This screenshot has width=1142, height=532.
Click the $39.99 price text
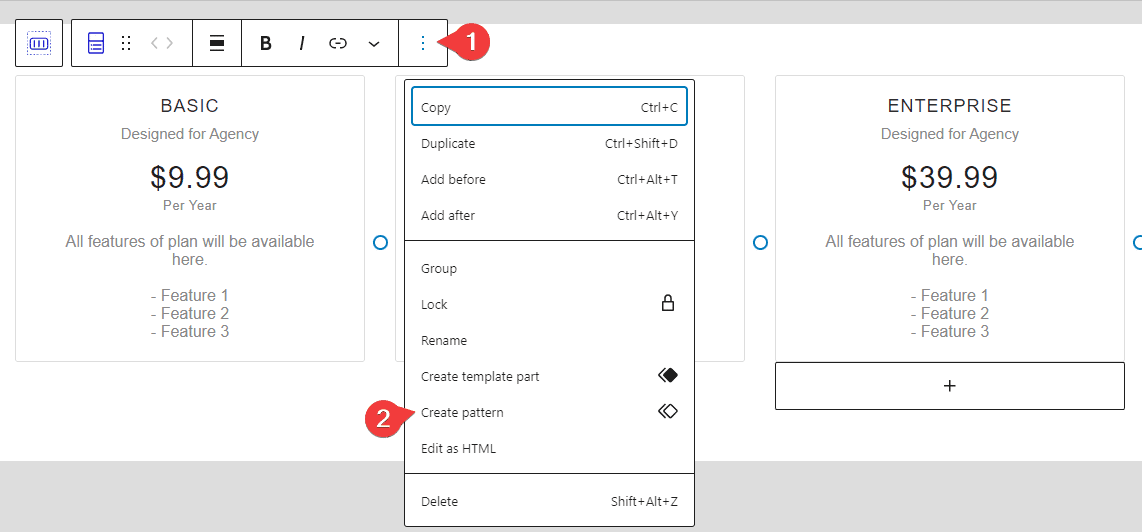point(950,177)
